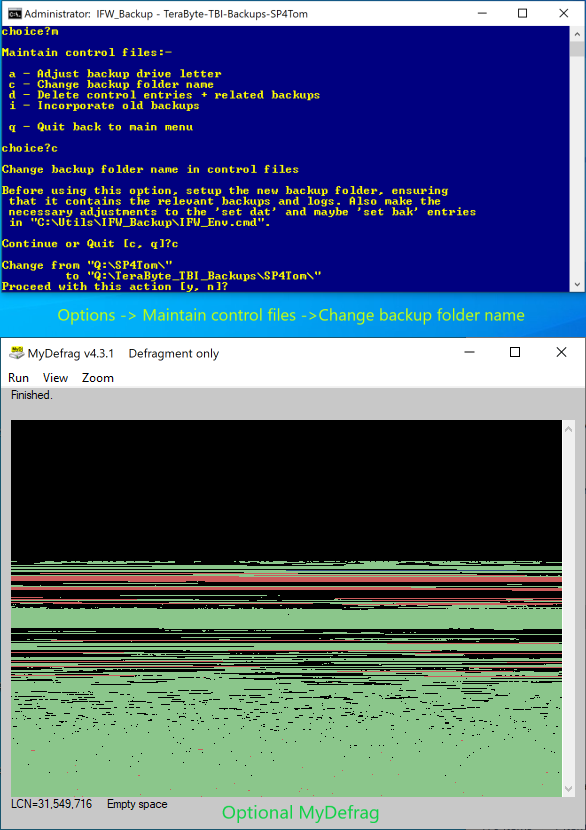Viewport: 586px width, 830px height.
Task: Minimize the MyDefrag window
Action: [x=469, y=353]
